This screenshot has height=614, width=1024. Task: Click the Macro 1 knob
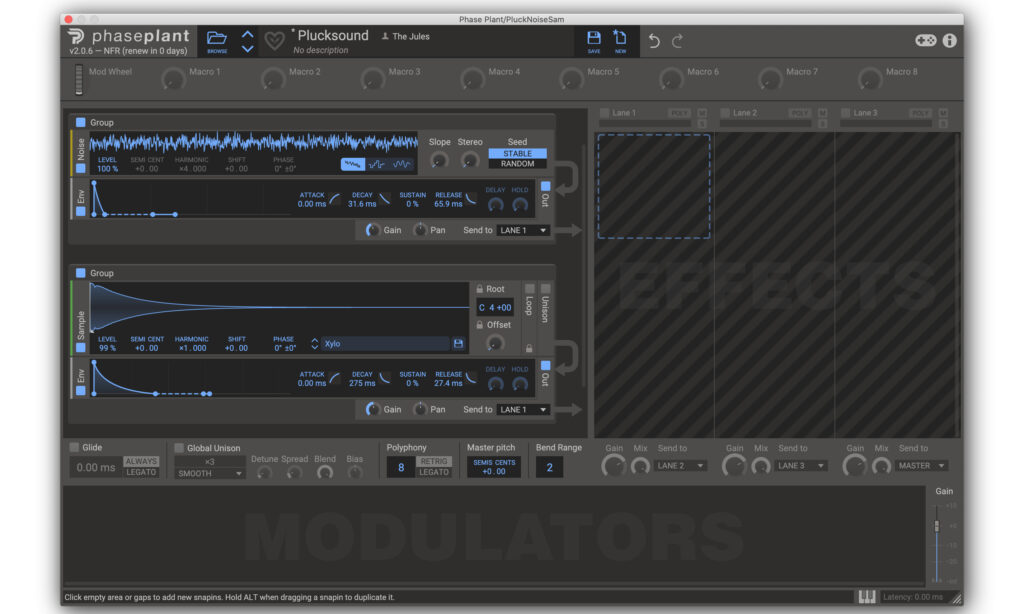point(173,79)
